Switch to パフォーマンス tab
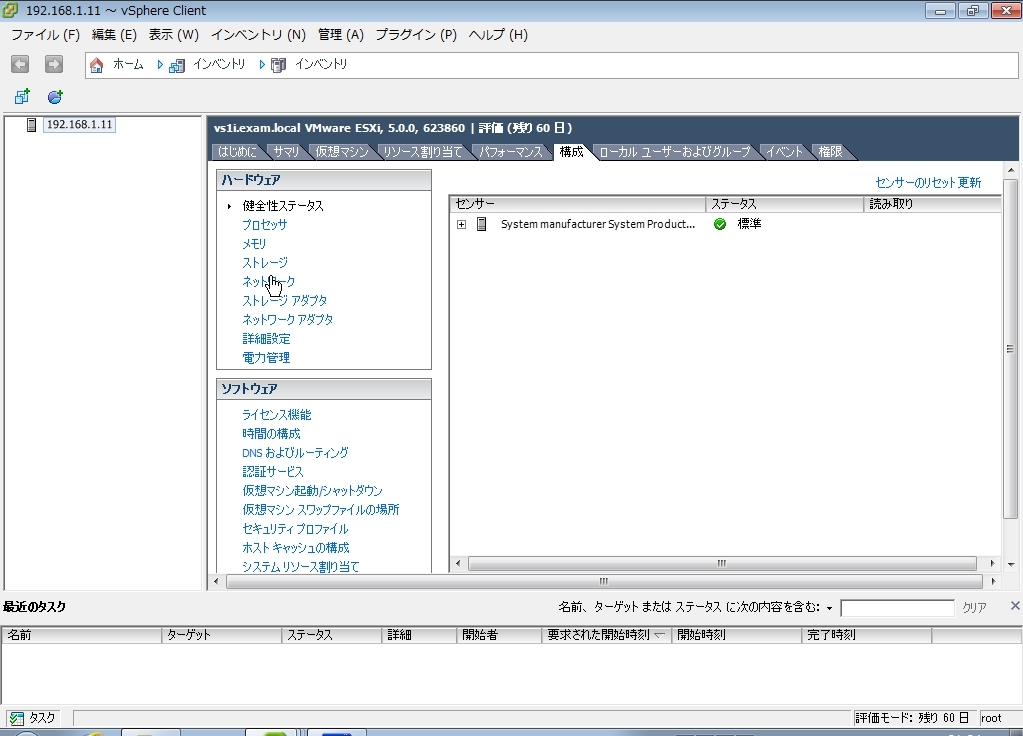1023x736 pixels. click(511, 151)
